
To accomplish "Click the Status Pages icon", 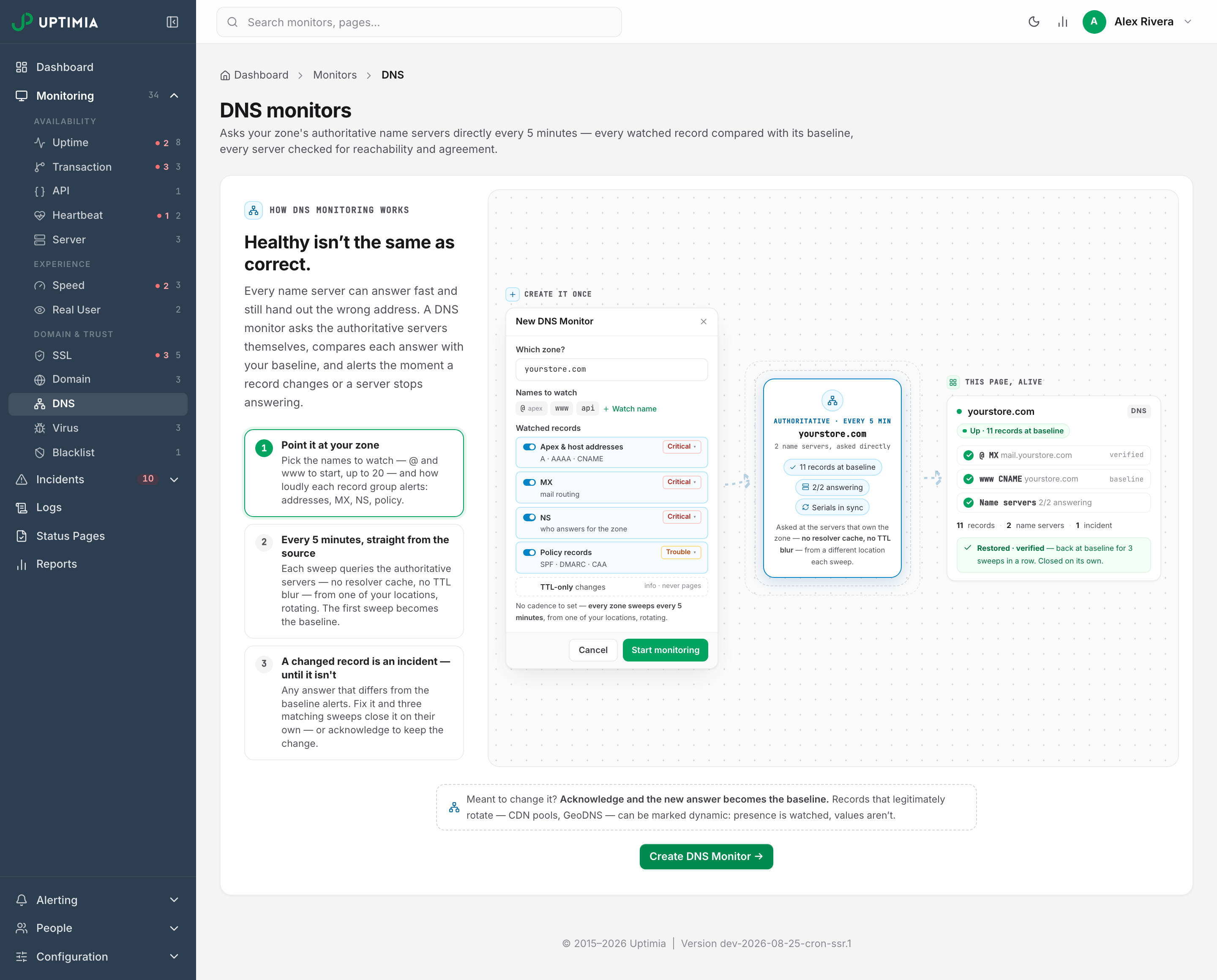I will 22,536.
